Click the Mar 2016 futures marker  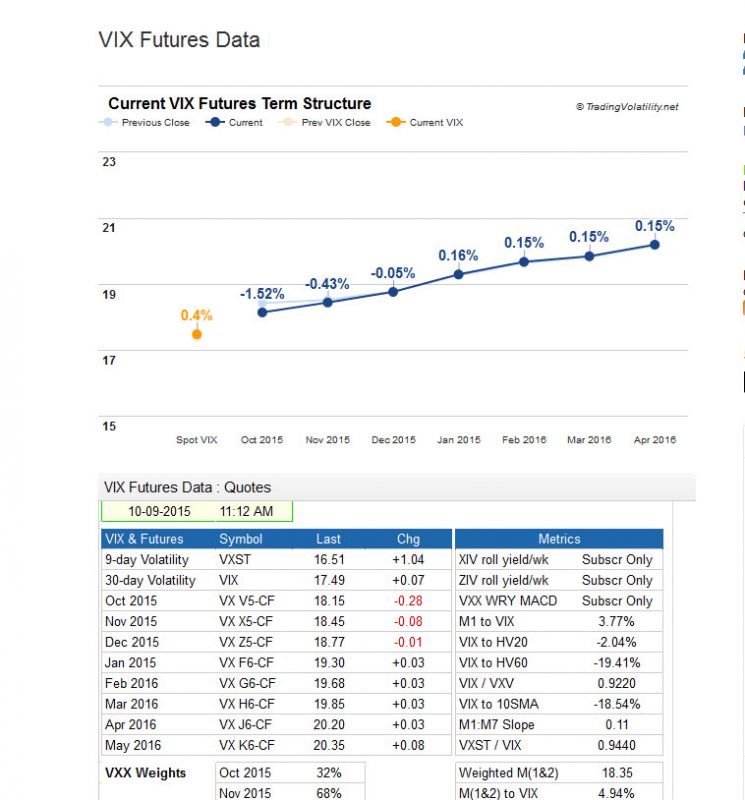coord(589,256)
